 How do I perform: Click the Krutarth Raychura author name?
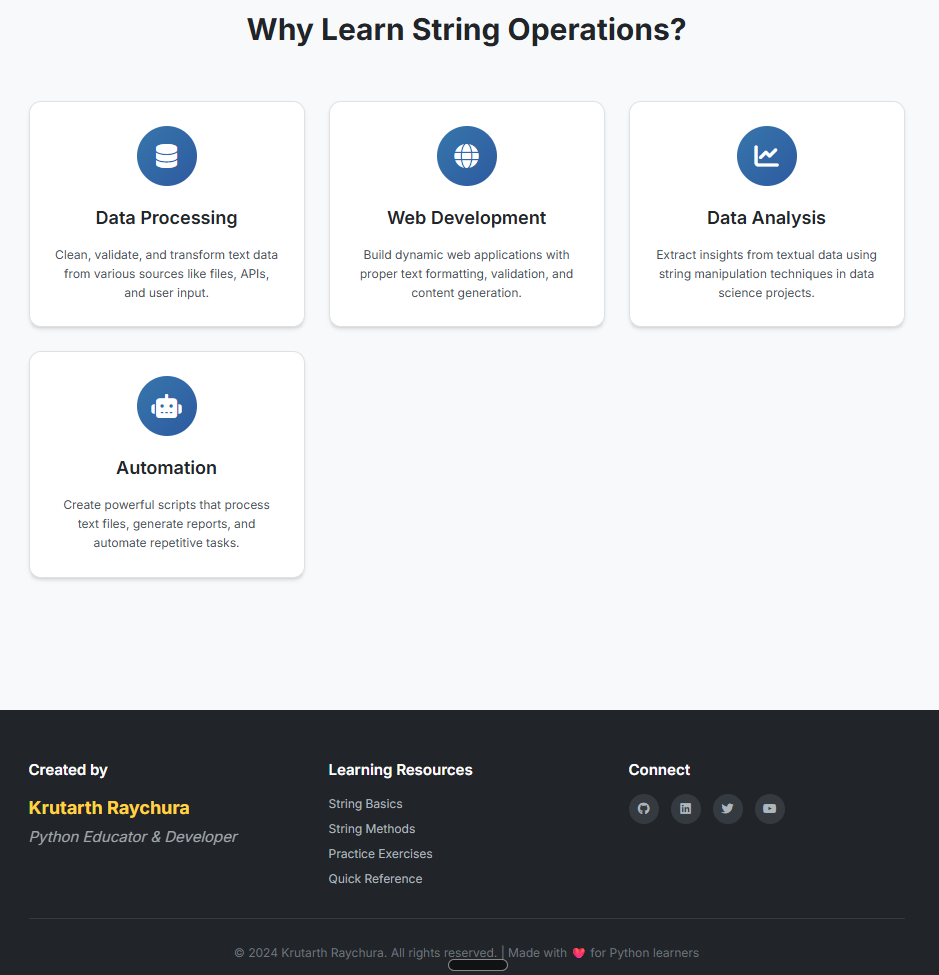pyautogui.click(x=109, y=807)
